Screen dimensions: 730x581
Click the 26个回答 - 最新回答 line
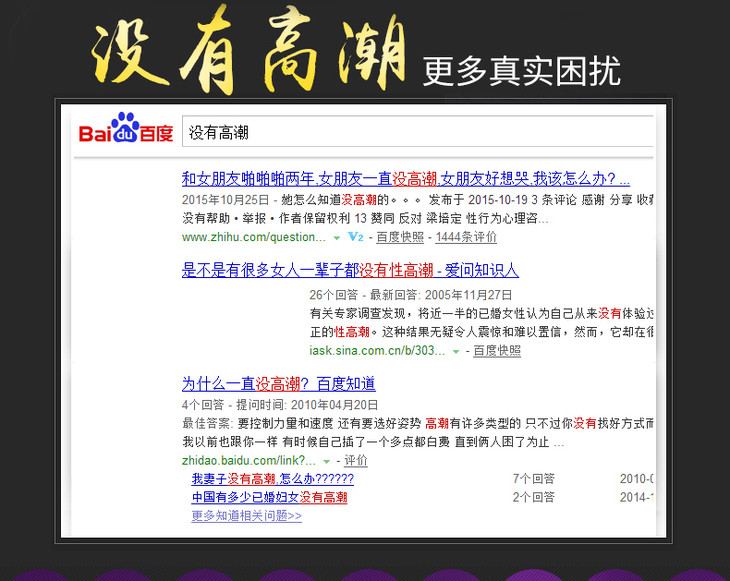tap(411, 295)
